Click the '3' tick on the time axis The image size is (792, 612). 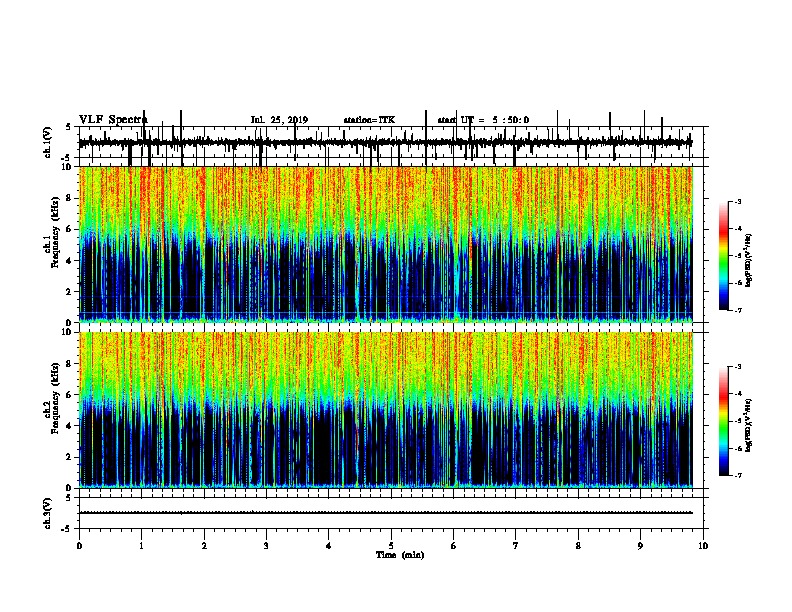click(266, 546)
